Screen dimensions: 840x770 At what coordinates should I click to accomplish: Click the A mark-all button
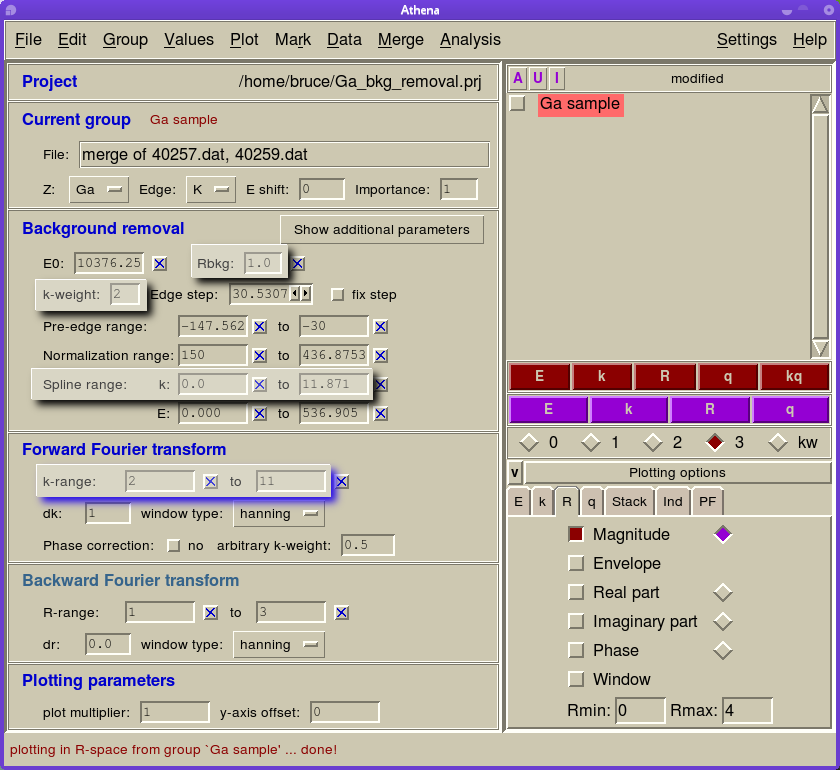517,78
